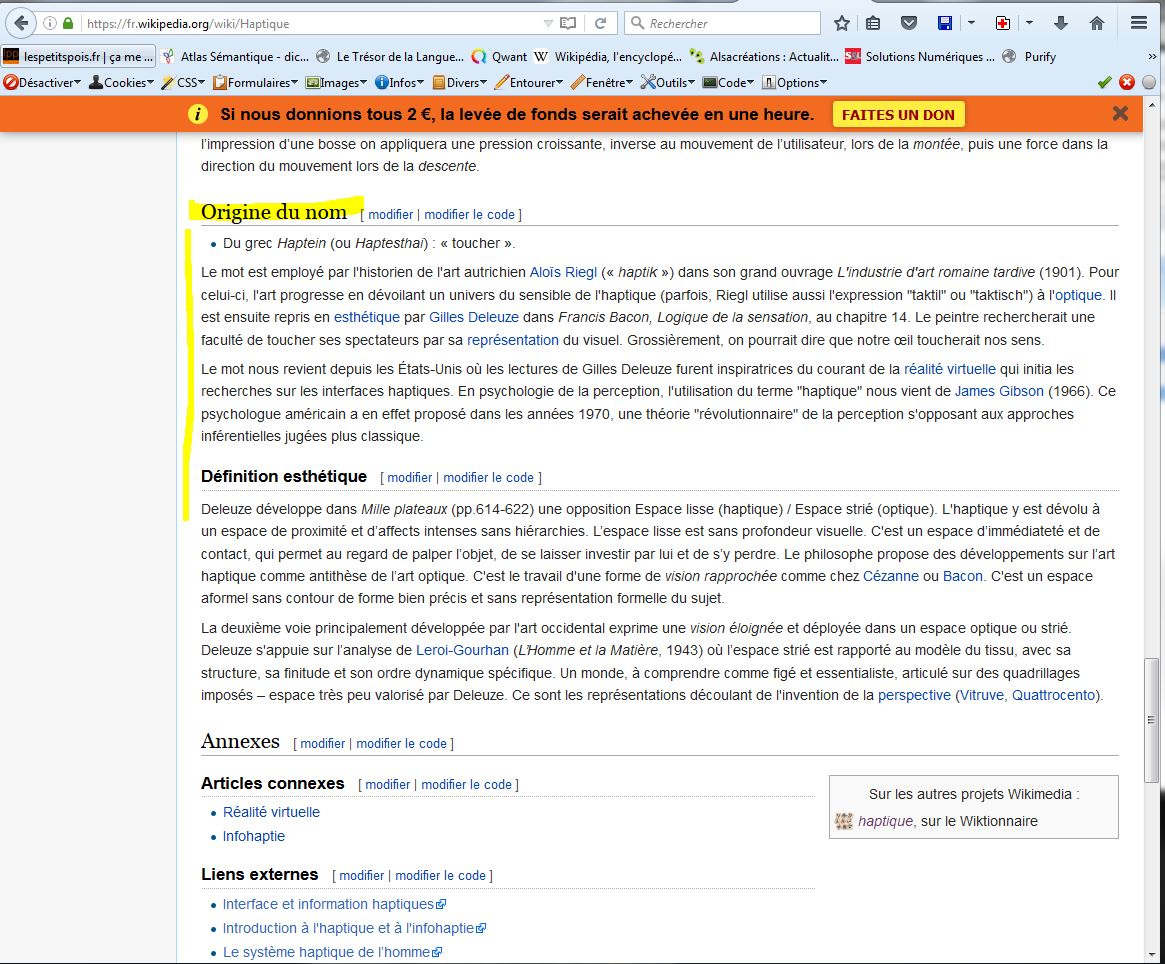Open the Firefox hamburger menu
This screenshot has width=1165, height=964.
(1139, 23)
